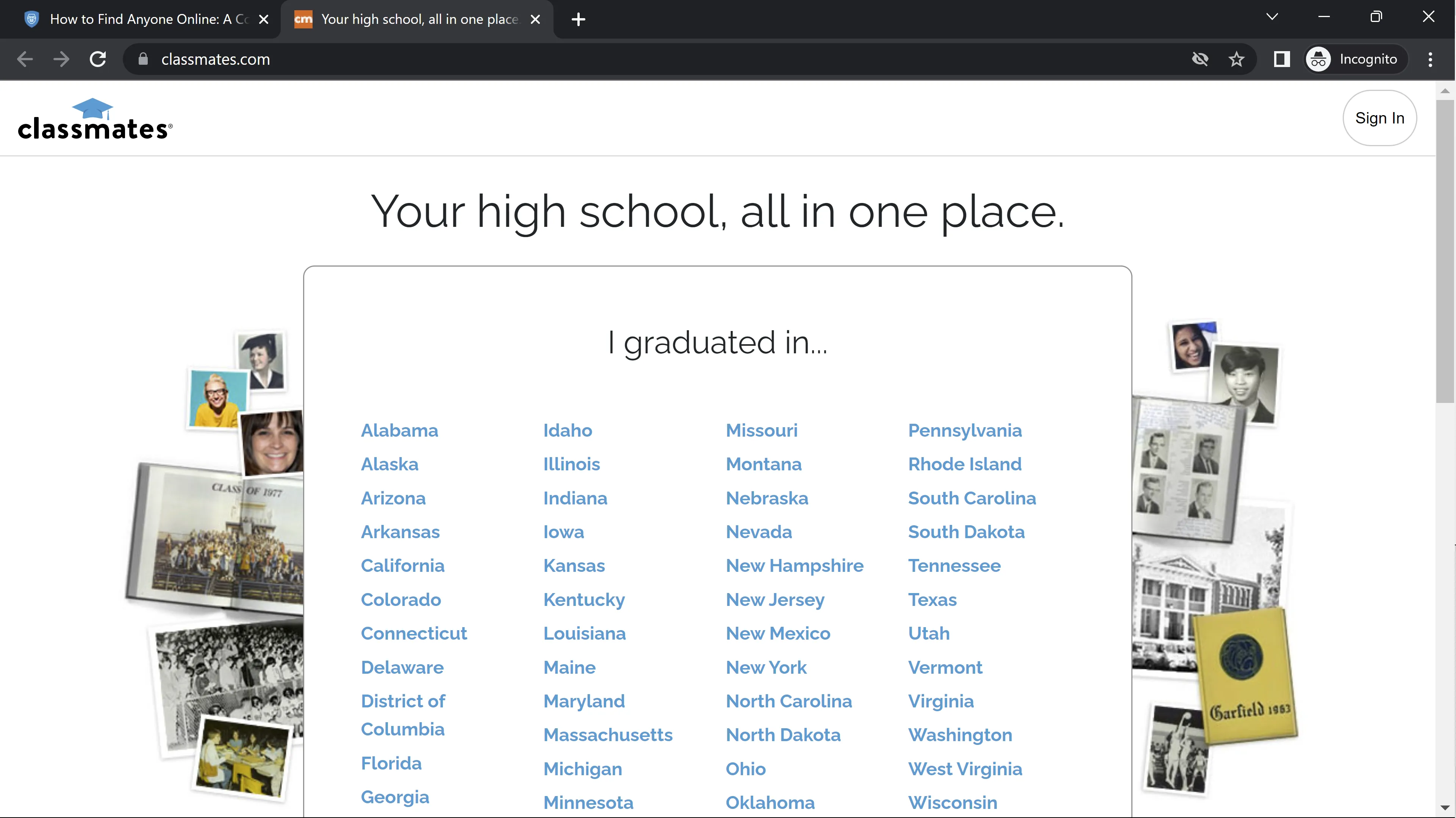This screenshot has width=1456, height=818.
Task: Click the Classmates logo
Action: 94,119
